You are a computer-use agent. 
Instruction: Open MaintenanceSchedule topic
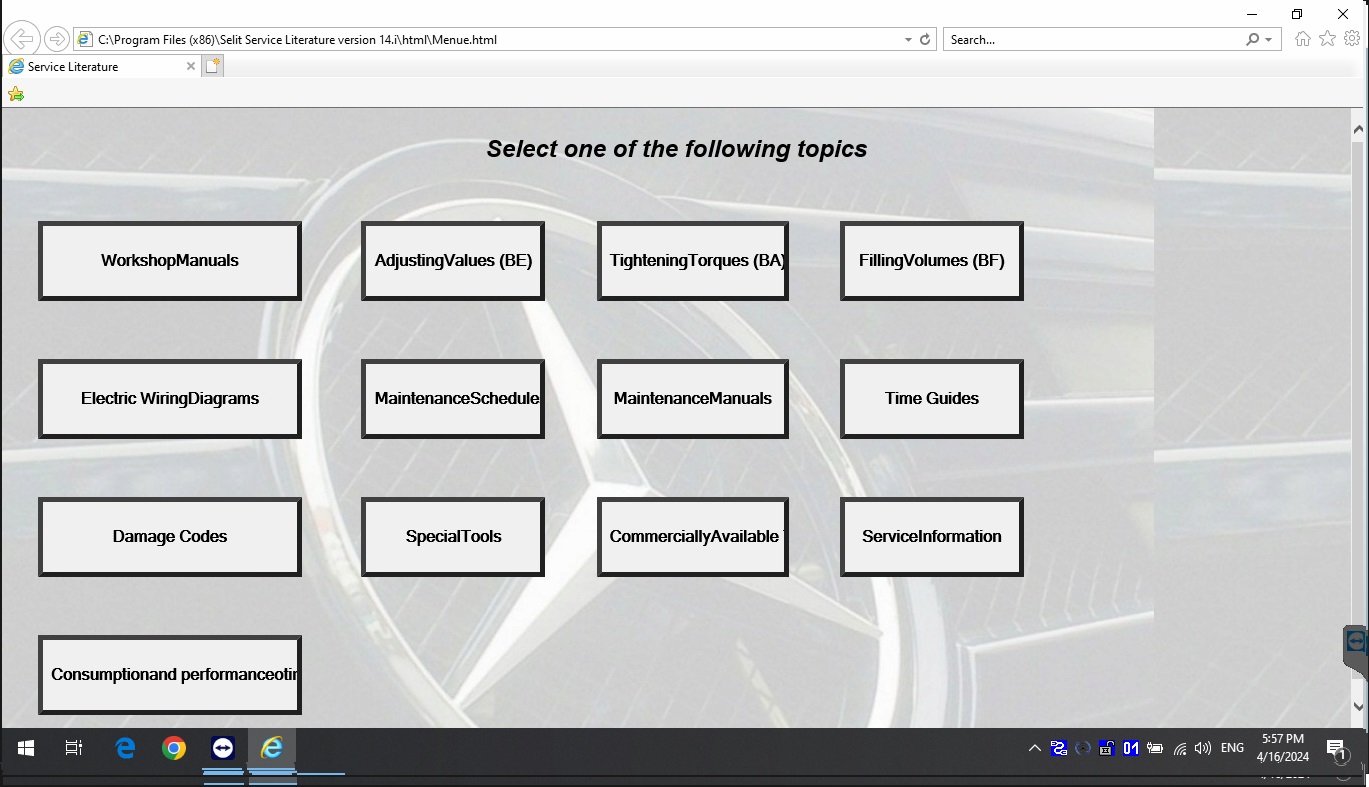(453, 399)
